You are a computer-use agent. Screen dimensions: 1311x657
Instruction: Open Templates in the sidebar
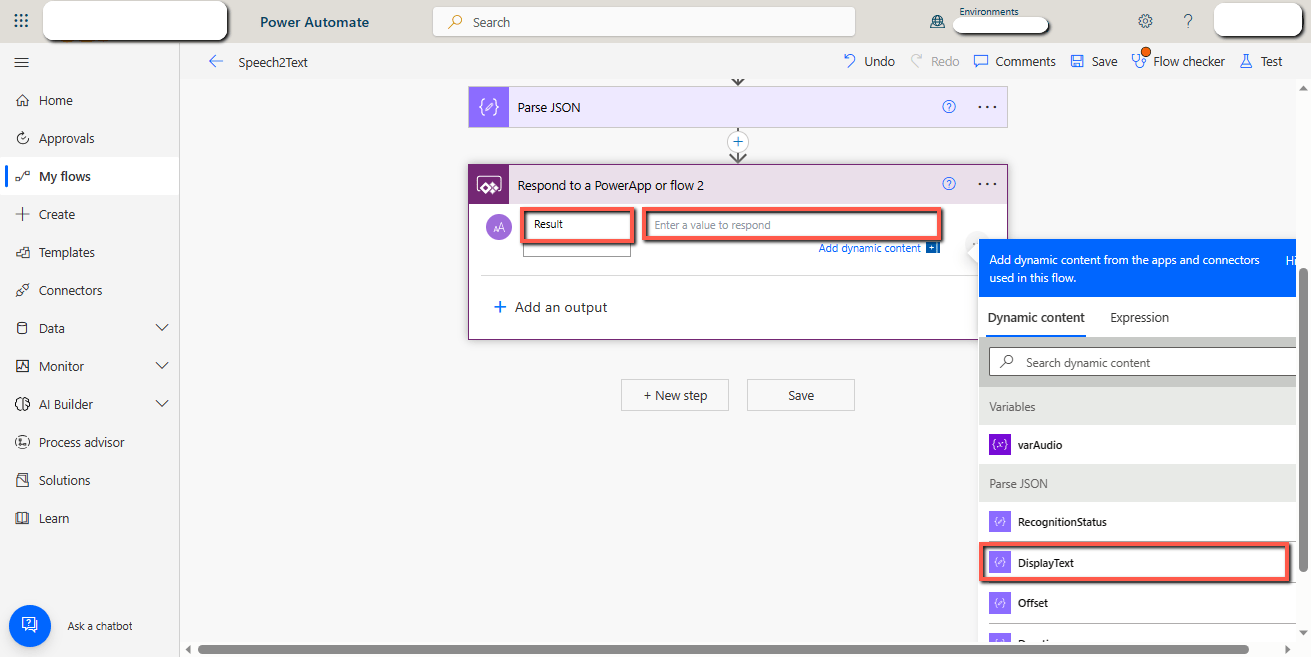point(89,253)
